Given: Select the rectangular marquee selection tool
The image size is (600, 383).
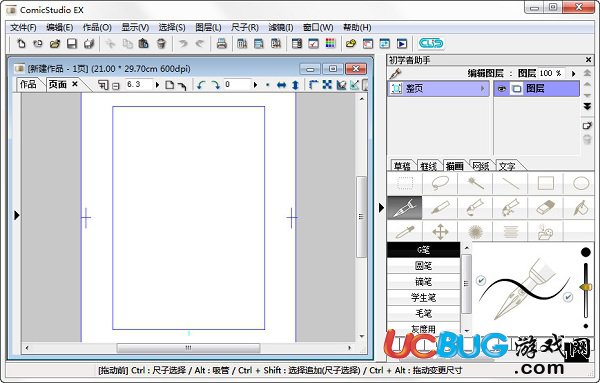Looking at the screenshot, I should coord(405,183).
